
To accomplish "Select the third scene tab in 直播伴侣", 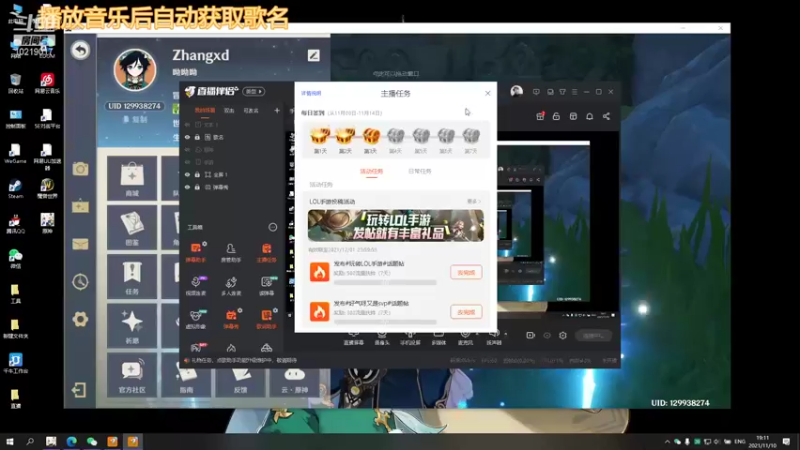I will [x=251, y=111].
